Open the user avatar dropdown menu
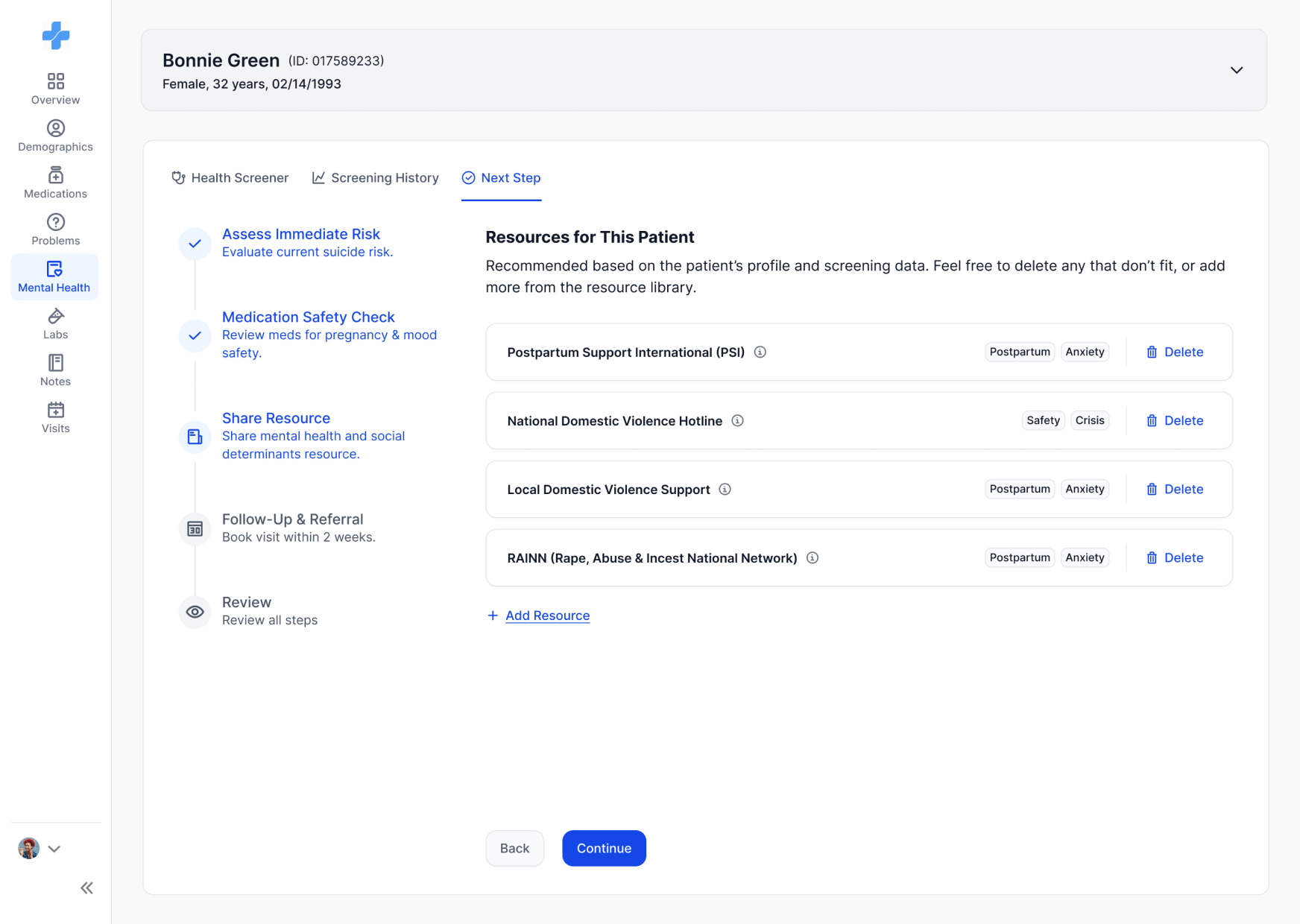Screen dimensions: 1300x924 point(54,849)
